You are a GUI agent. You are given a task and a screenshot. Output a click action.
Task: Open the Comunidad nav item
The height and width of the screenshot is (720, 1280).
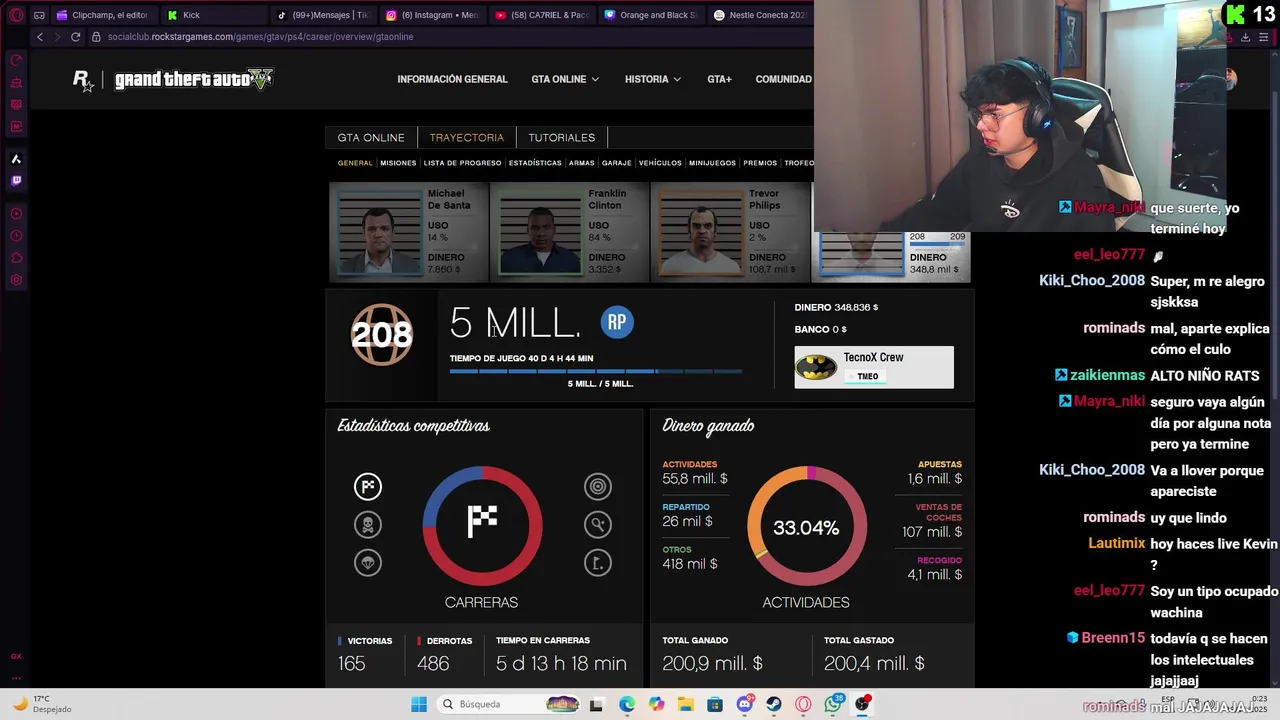(783, 79)
